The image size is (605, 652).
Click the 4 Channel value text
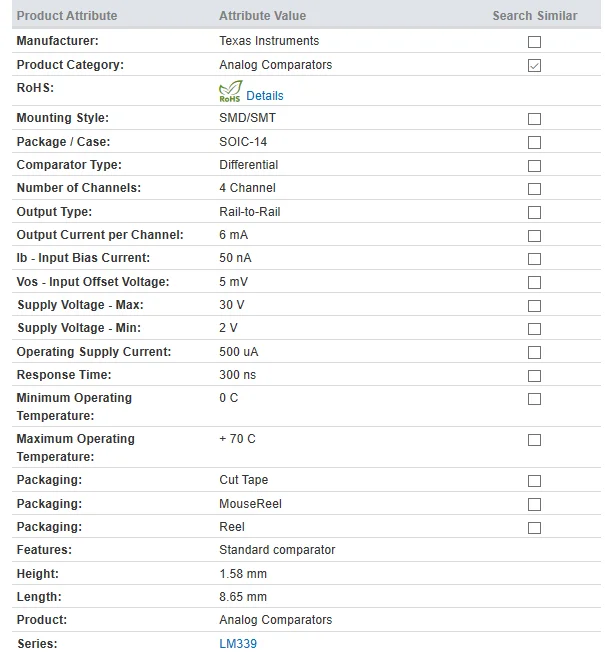point(247,188)
